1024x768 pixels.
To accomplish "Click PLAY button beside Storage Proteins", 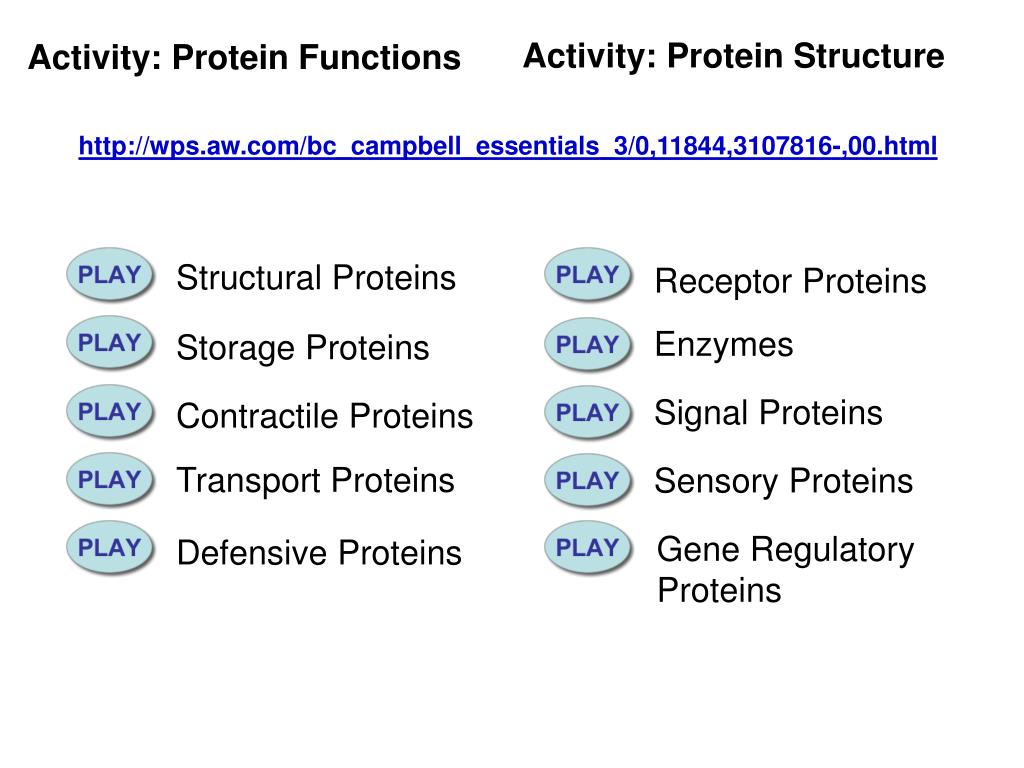I will pyautogui.click(x=110, y=343).
